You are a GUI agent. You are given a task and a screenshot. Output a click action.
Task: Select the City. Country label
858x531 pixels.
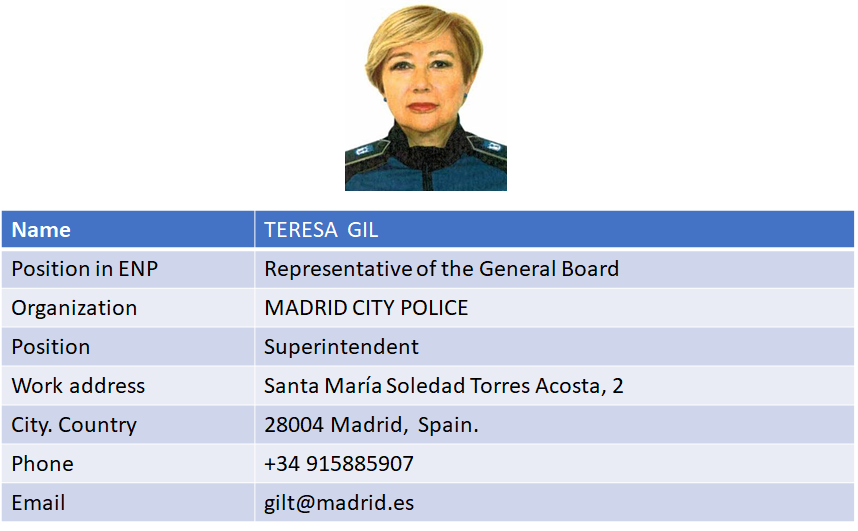click(x=74, y=425)
